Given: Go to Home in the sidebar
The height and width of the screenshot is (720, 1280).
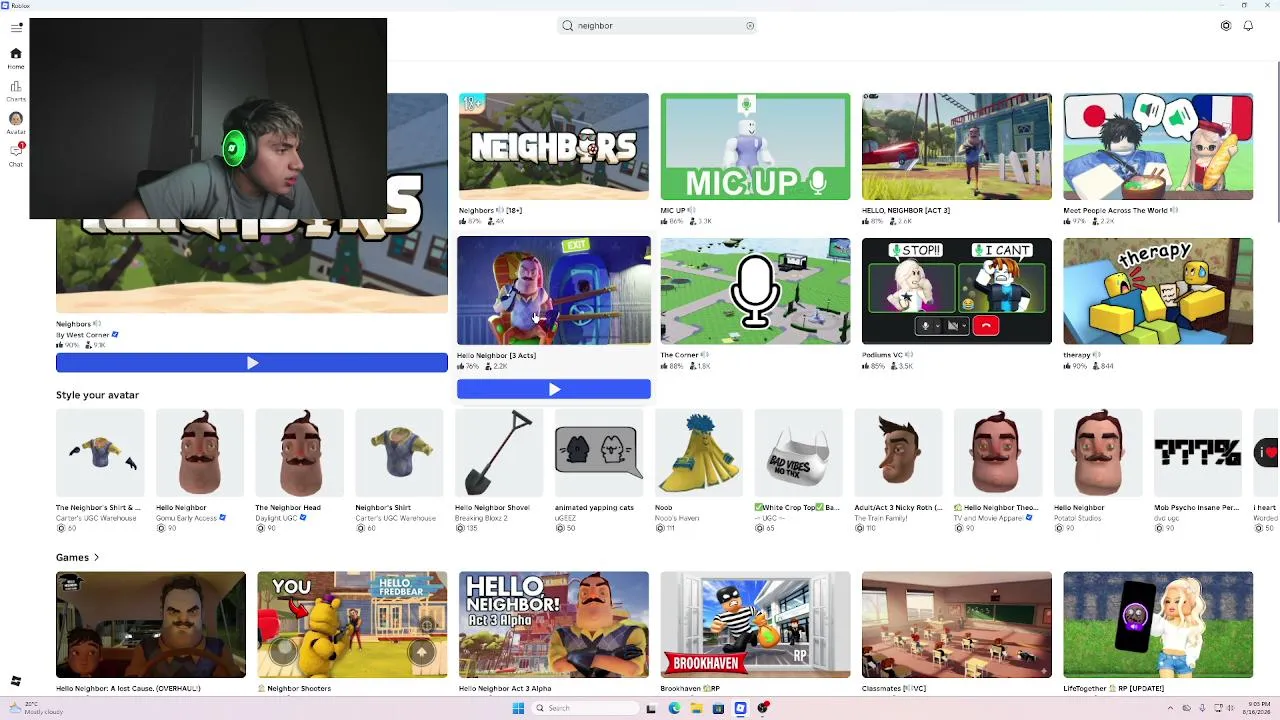Looking at the screenshot, I should coord(16,58).
